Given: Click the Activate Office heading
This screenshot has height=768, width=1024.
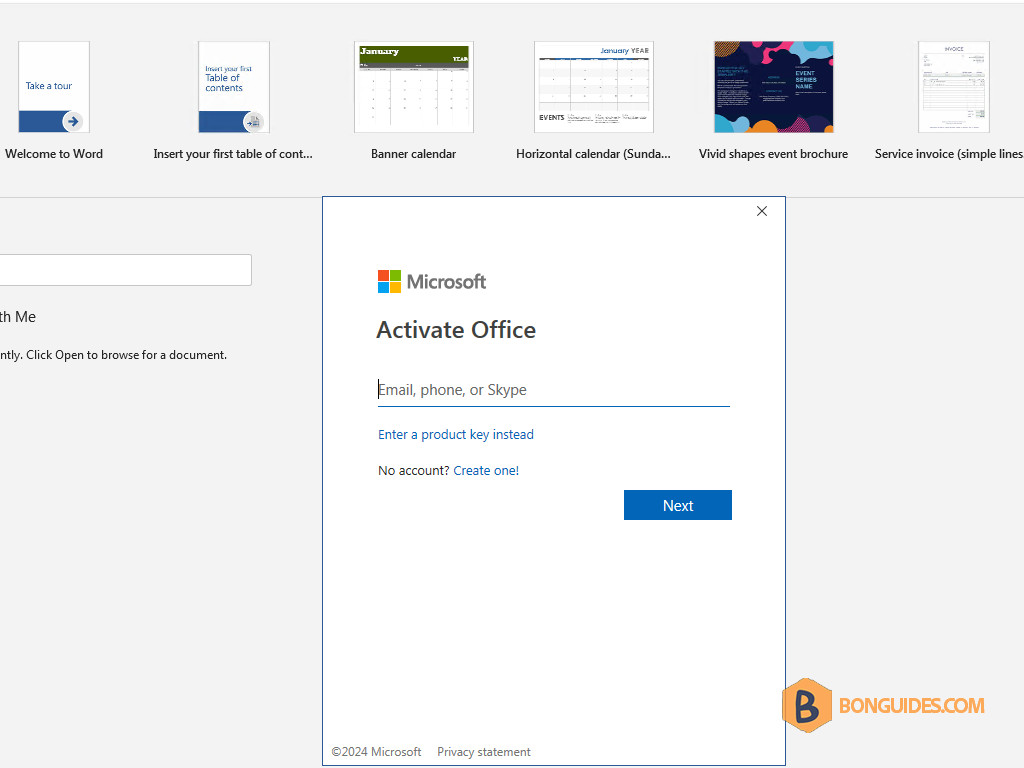Looking at the screenshot, I should 456,330.
